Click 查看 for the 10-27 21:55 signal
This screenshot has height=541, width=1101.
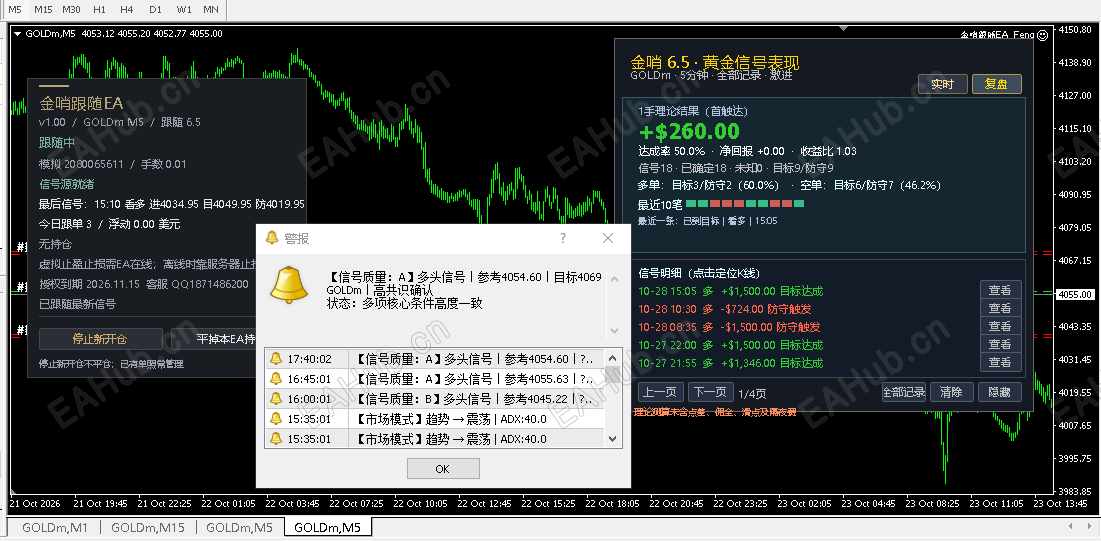tap(1000, 363)
